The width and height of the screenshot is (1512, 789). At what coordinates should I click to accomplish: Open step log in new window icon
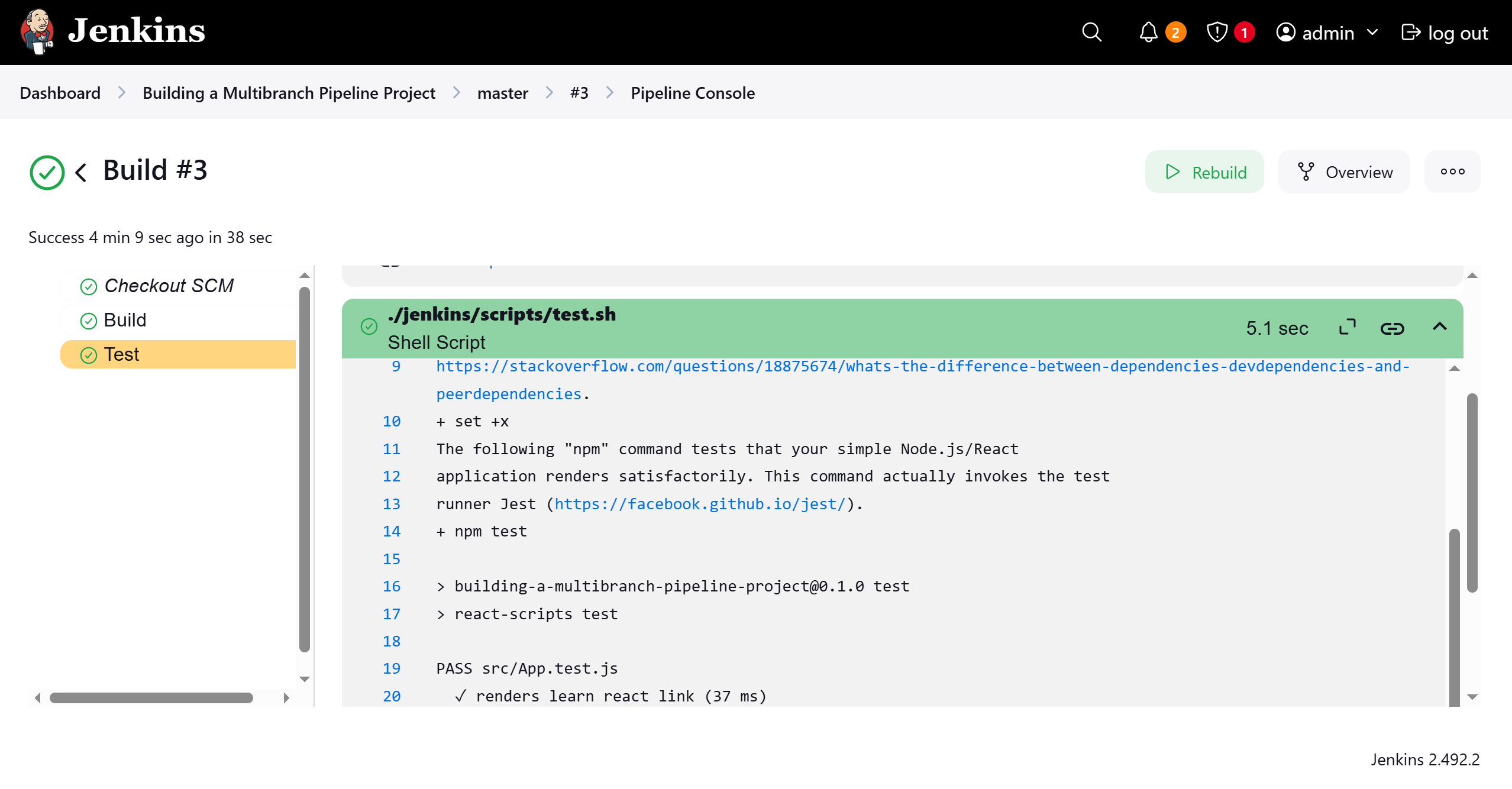tap(1348, 326)
